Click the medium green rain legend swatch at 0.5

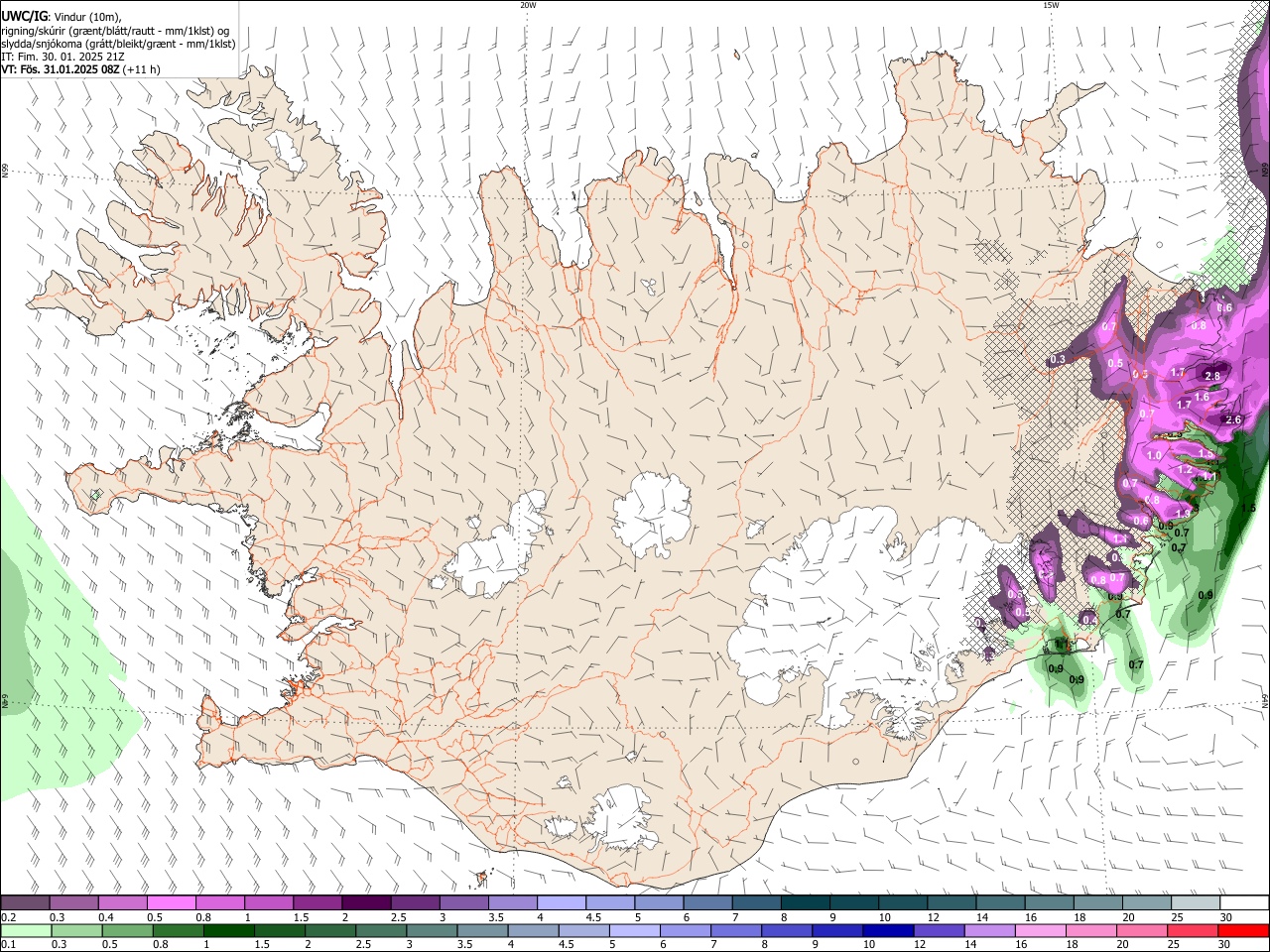point(127,931)
